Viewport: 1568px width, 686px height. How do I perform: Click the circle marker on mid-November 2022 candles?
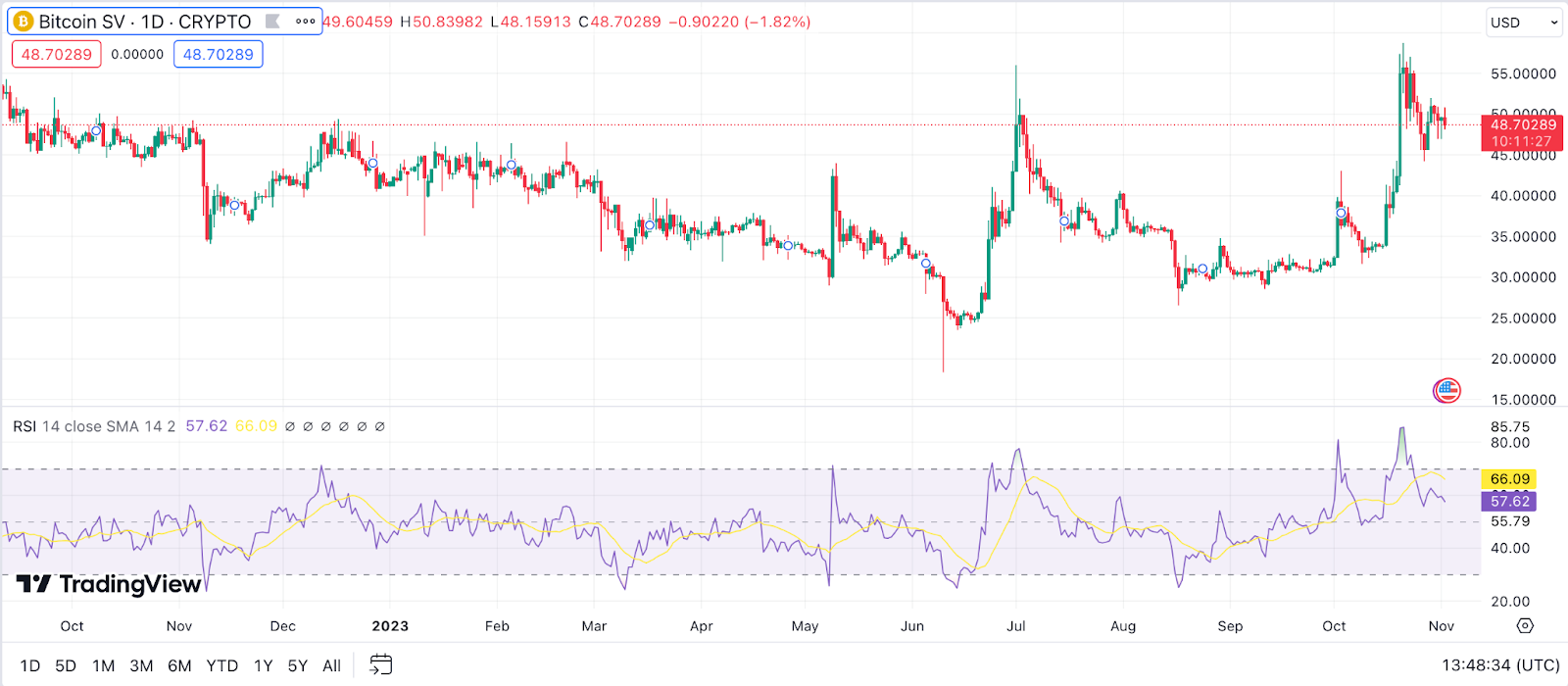234,206
